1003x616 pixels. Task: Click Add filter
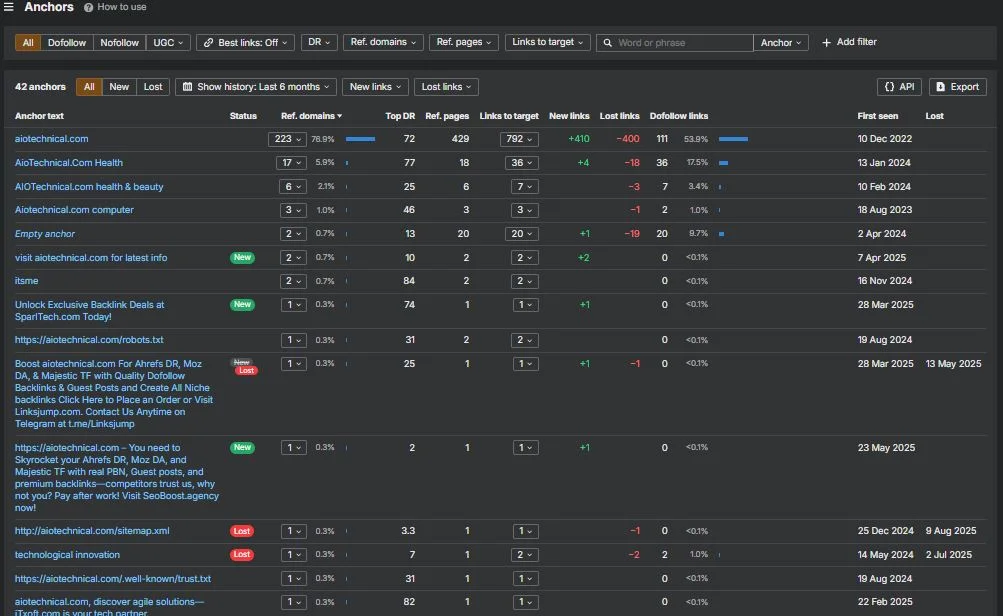click(849, 42)
